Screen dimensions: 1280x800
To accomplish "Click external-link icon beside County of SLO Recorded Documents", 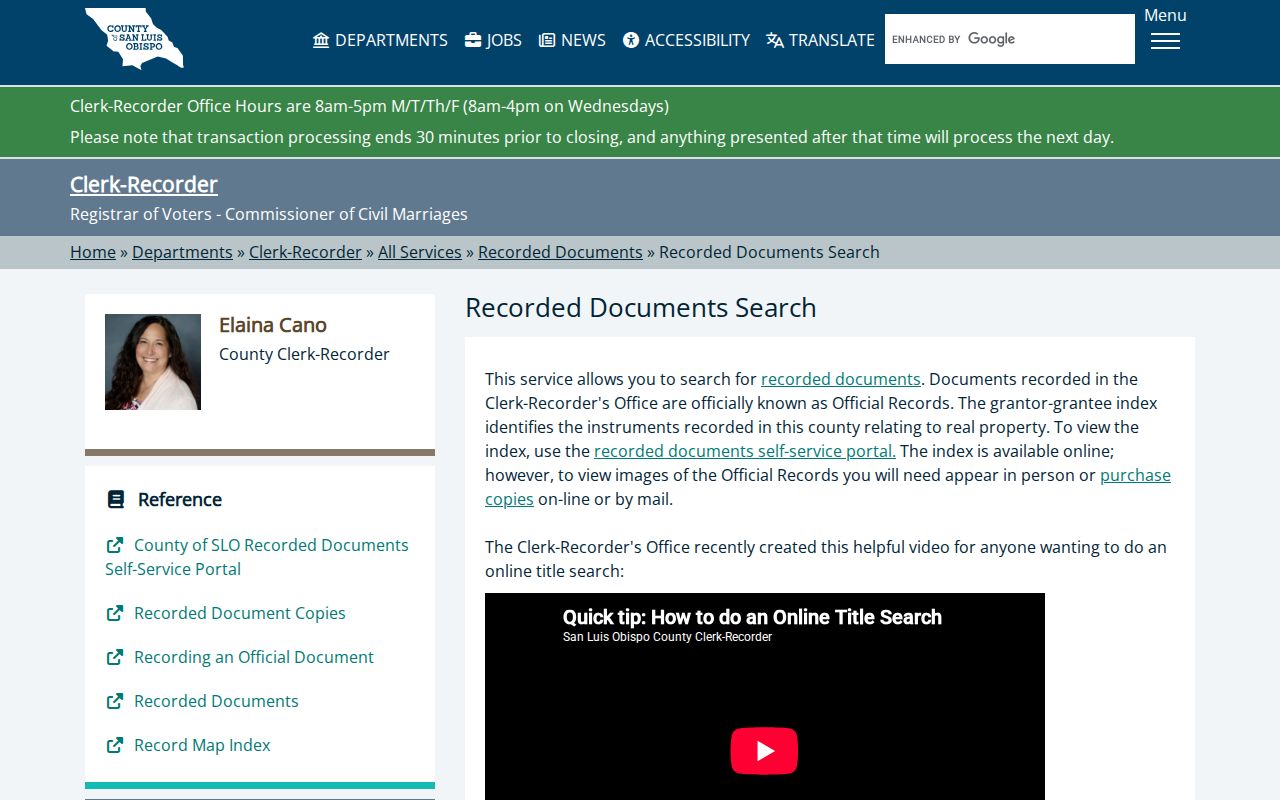I will (x=115, y=545).
